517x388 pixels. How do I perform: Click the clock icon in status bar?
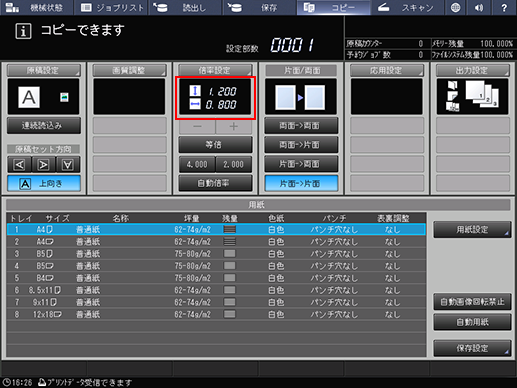click(x=6, y=382)
